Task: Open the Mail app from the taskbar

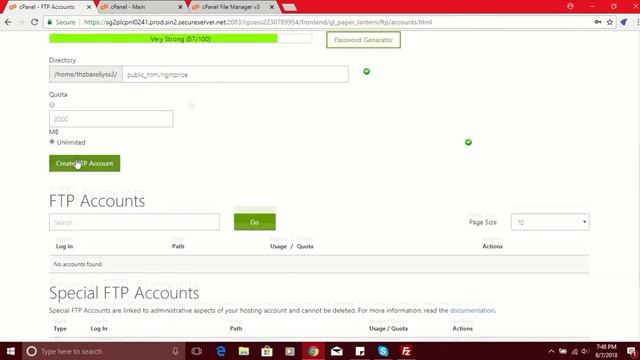Action: pos(337,351)
